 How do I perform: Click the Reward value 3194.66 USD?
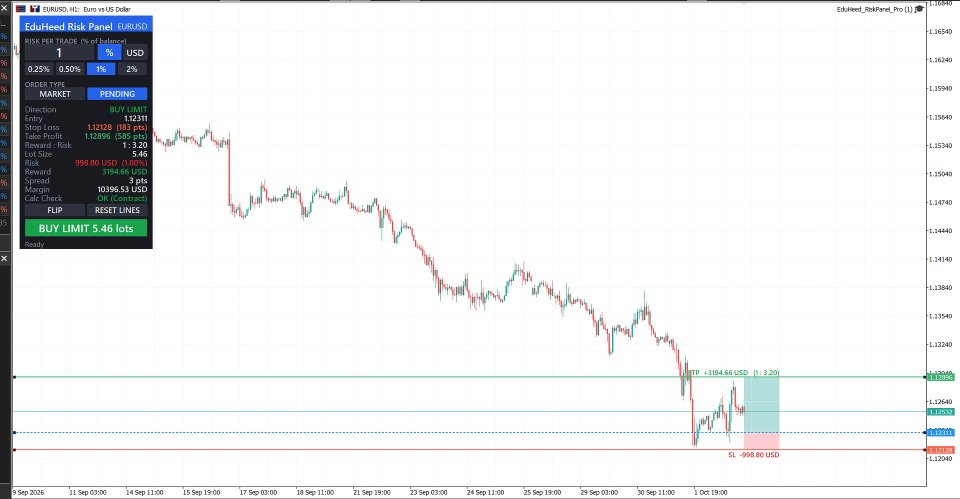tap(124, 171)
